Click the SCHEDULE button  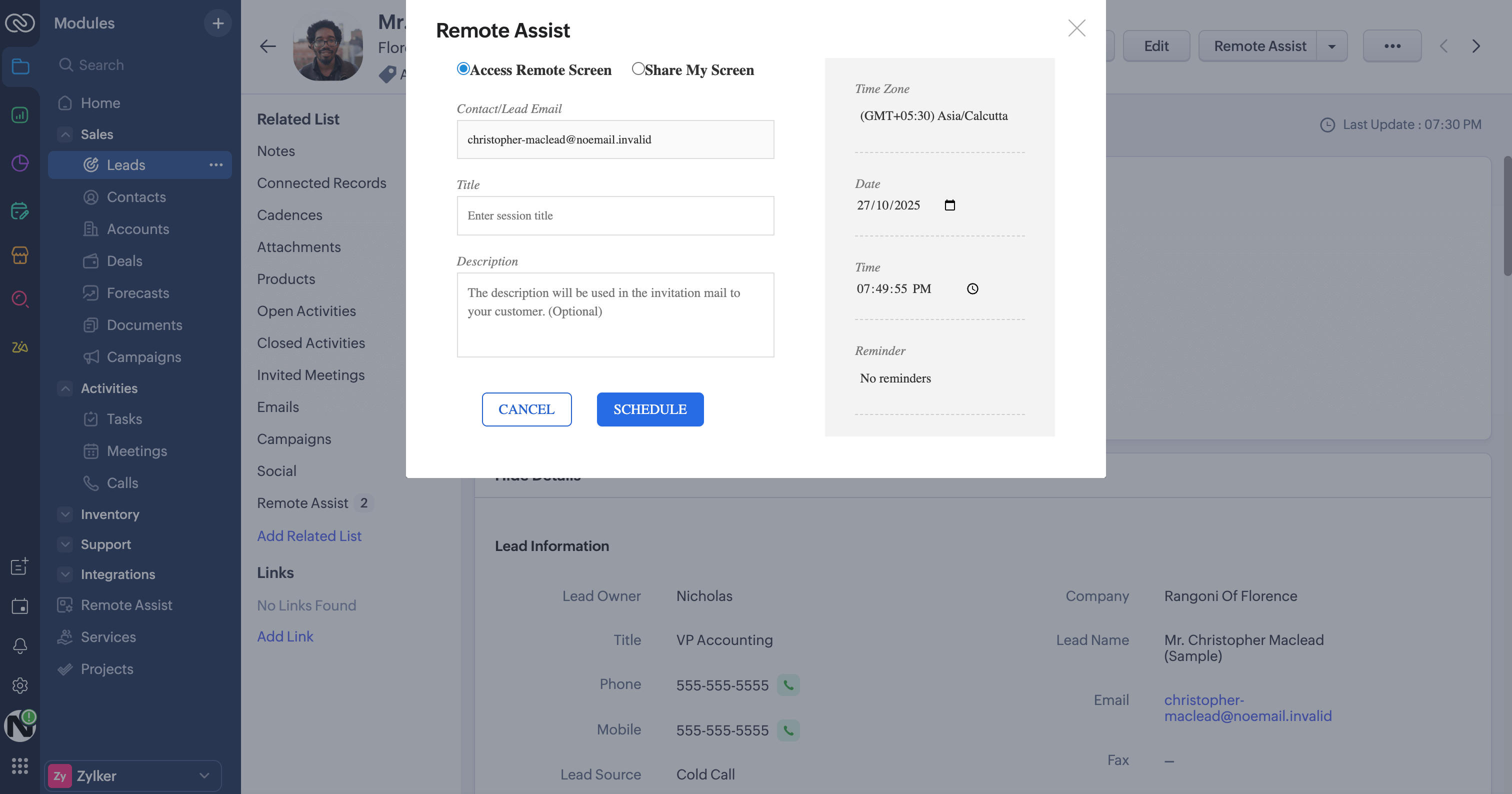coord(650,409)
